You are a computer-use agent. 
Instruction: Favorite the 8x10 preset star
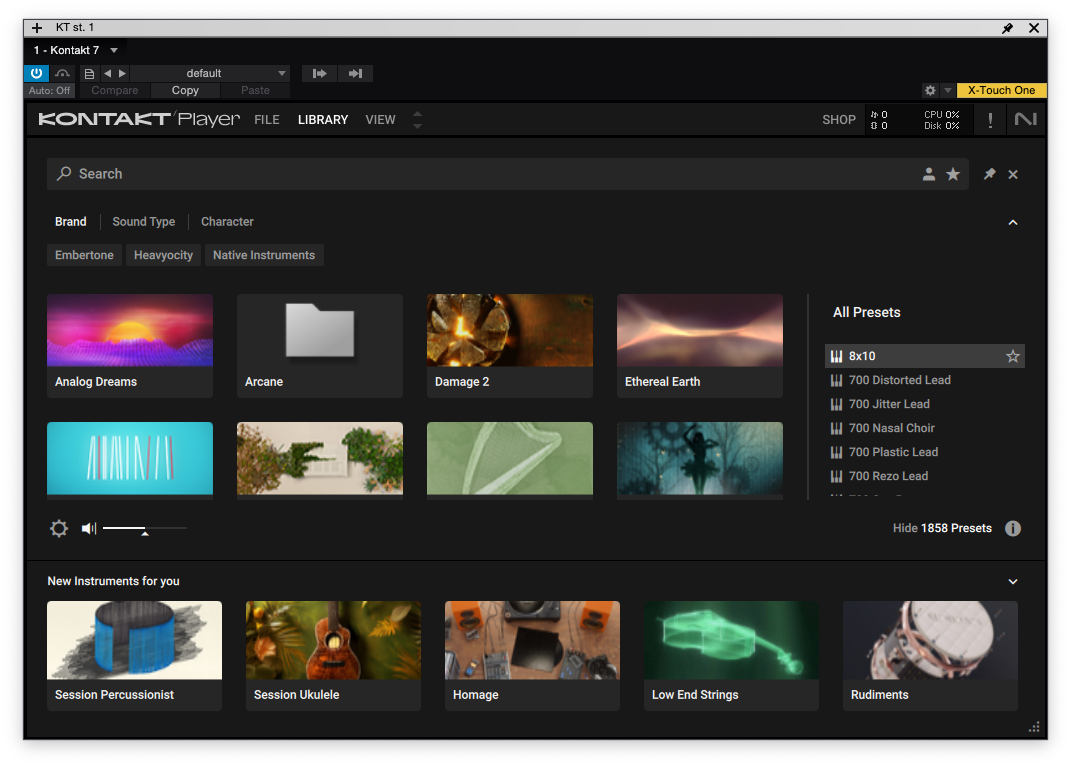click(1012, 356)
